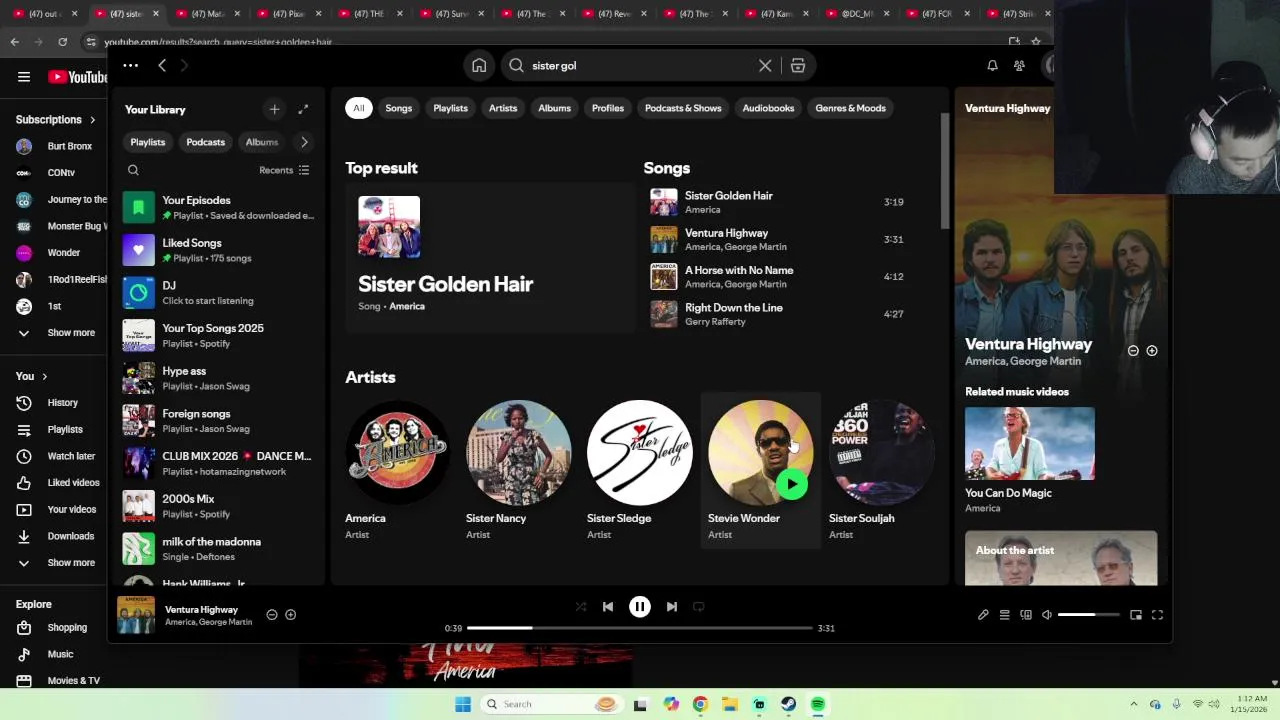This screenshot has height=720, width=1280.
Task: Open the mini player
Action: pyautogui.click(x=1136, y=615)
